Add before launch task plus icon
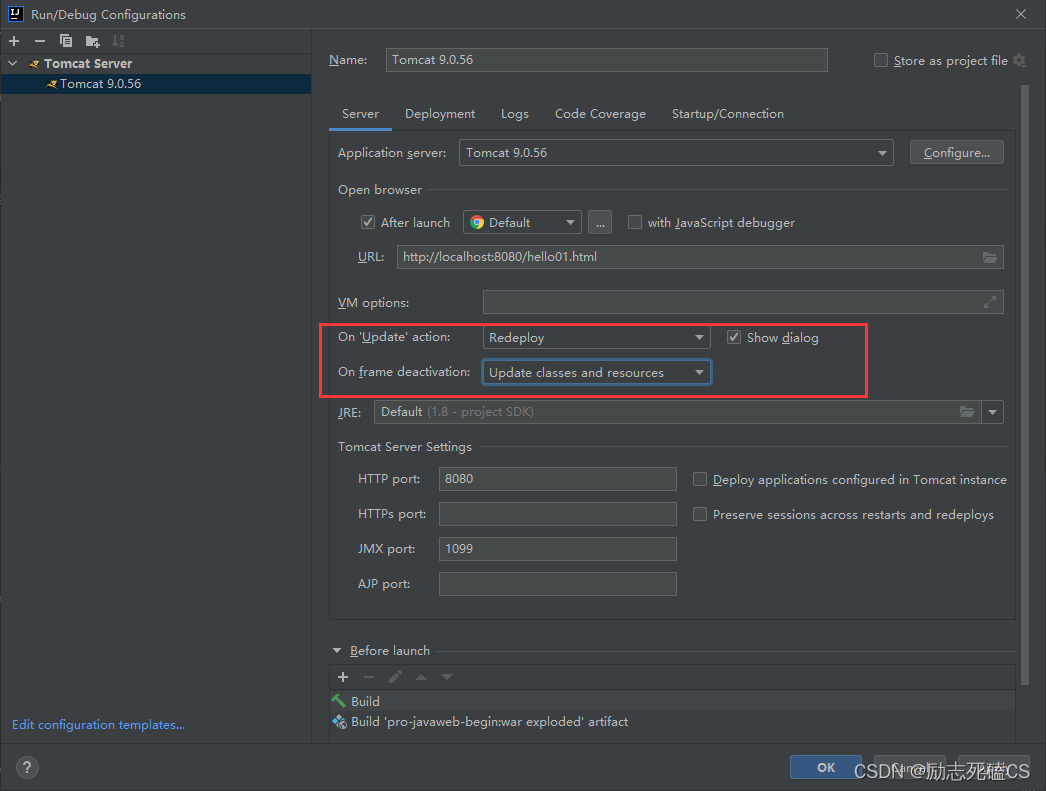The width and height of the screenshot is (1046, 791). click(x=343, y=677)
